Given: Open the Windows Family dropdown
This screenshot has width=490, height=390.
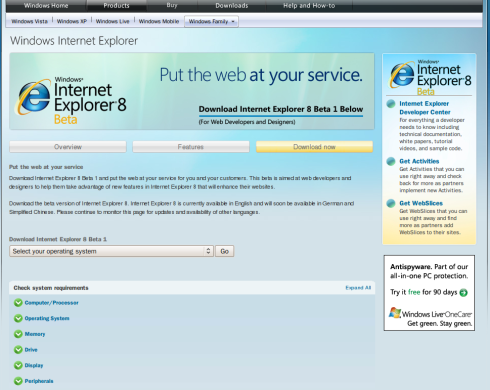Looking at the screenshot, I should point(211,21).
